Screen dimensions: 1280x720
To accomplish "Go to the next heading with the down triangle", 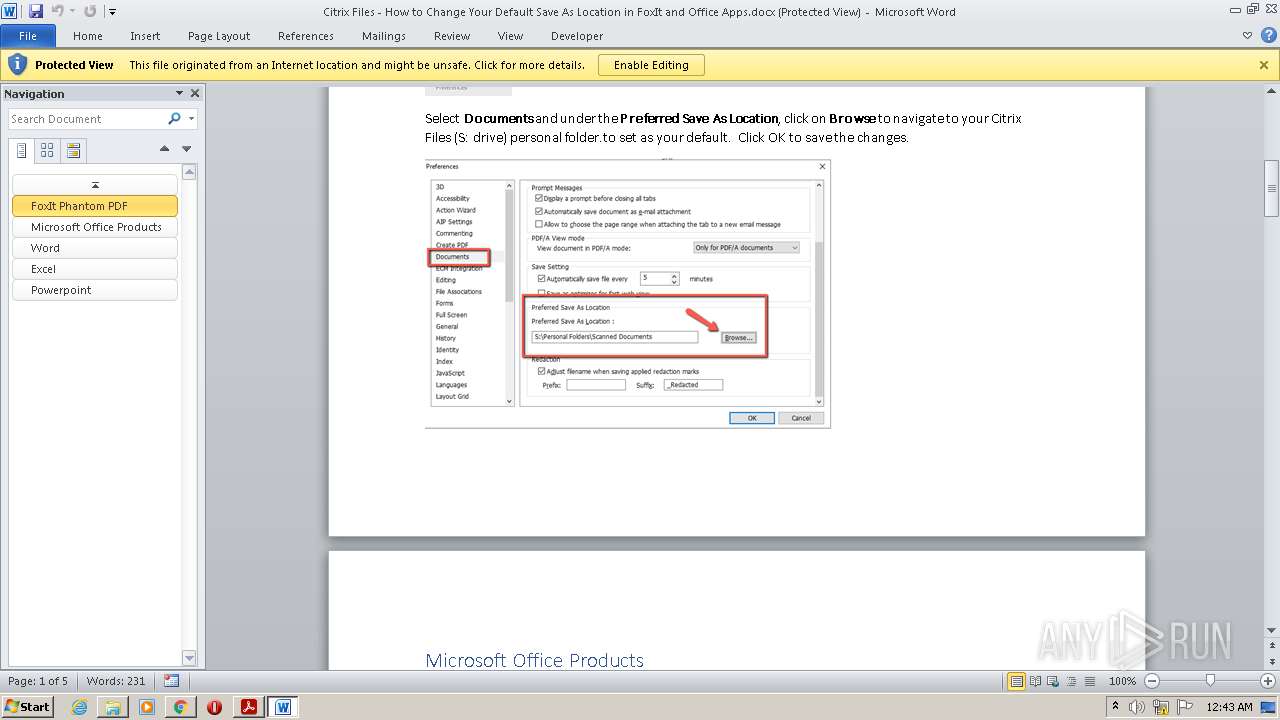I will click(186, 149).
